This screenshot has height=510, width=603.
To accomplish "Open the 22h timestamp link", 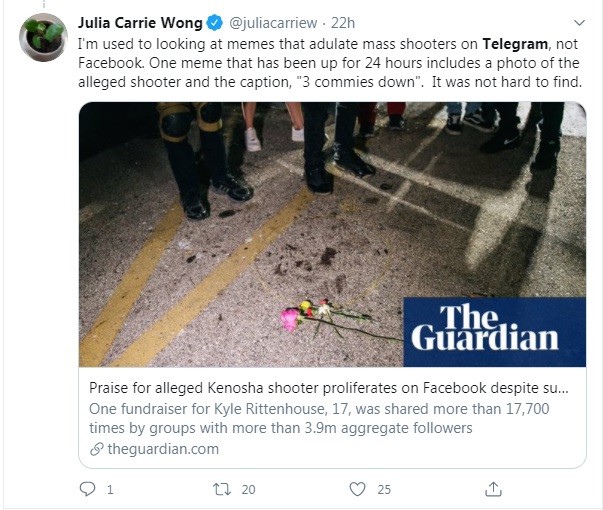I will (343, 23).
